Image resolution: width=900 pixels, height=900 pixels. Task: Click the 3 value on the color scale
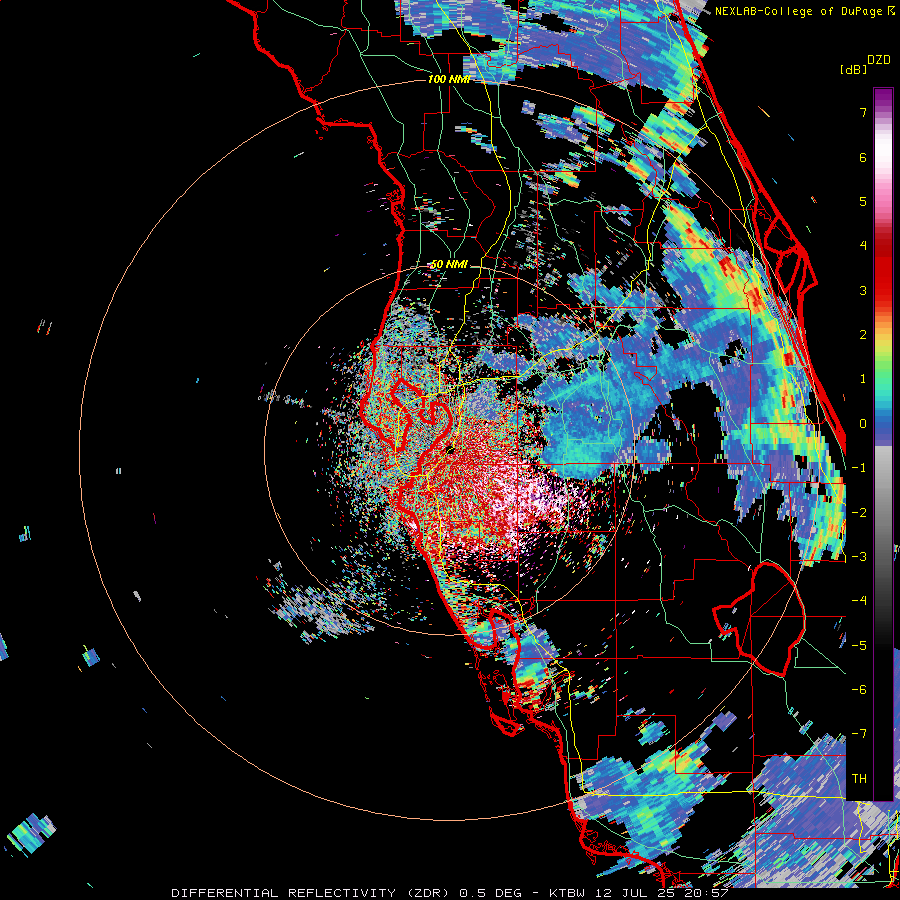coord(863,290)
